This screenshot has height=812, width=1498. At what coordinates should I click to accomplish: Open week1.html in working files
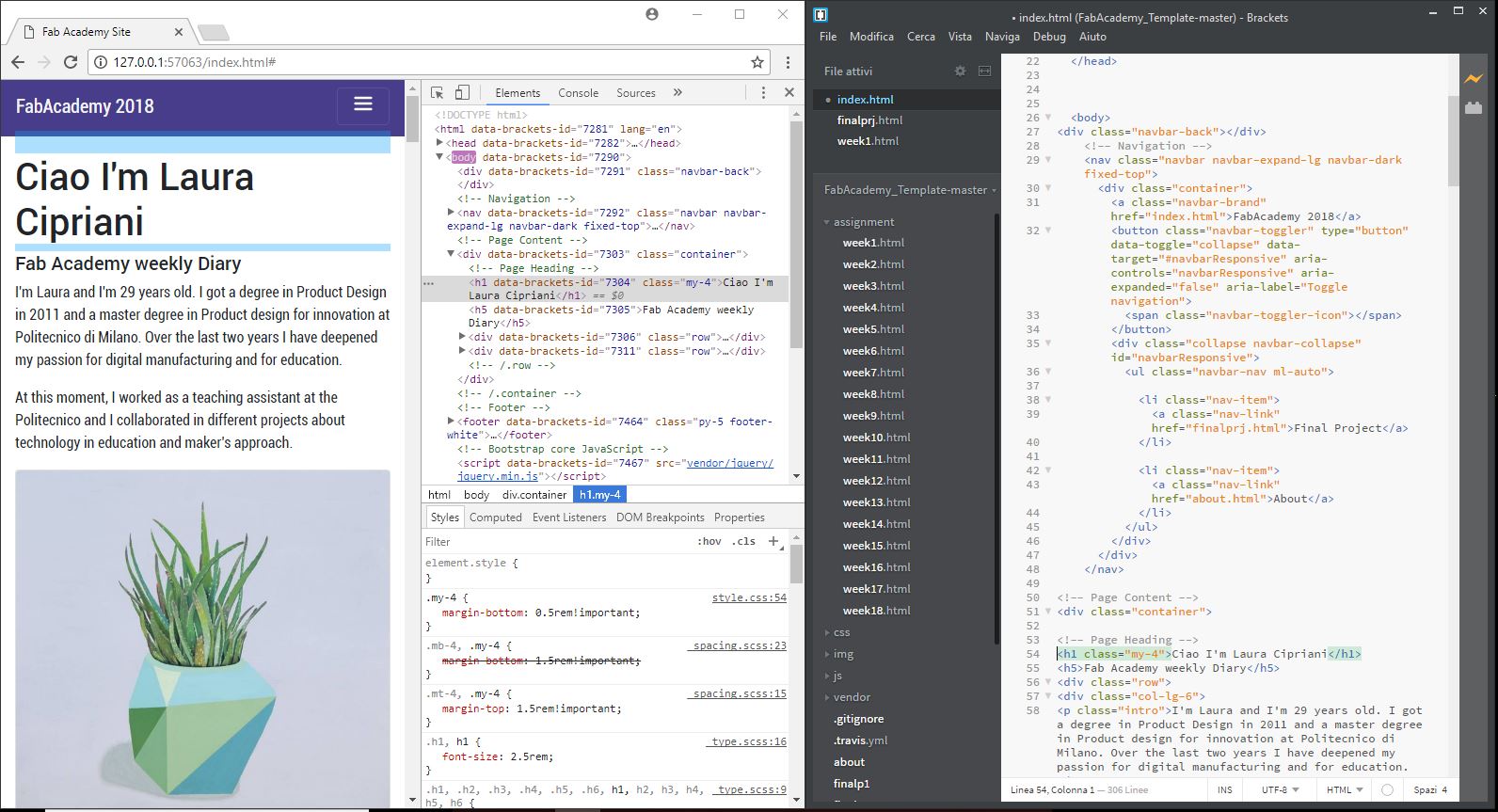click(868, 141)
